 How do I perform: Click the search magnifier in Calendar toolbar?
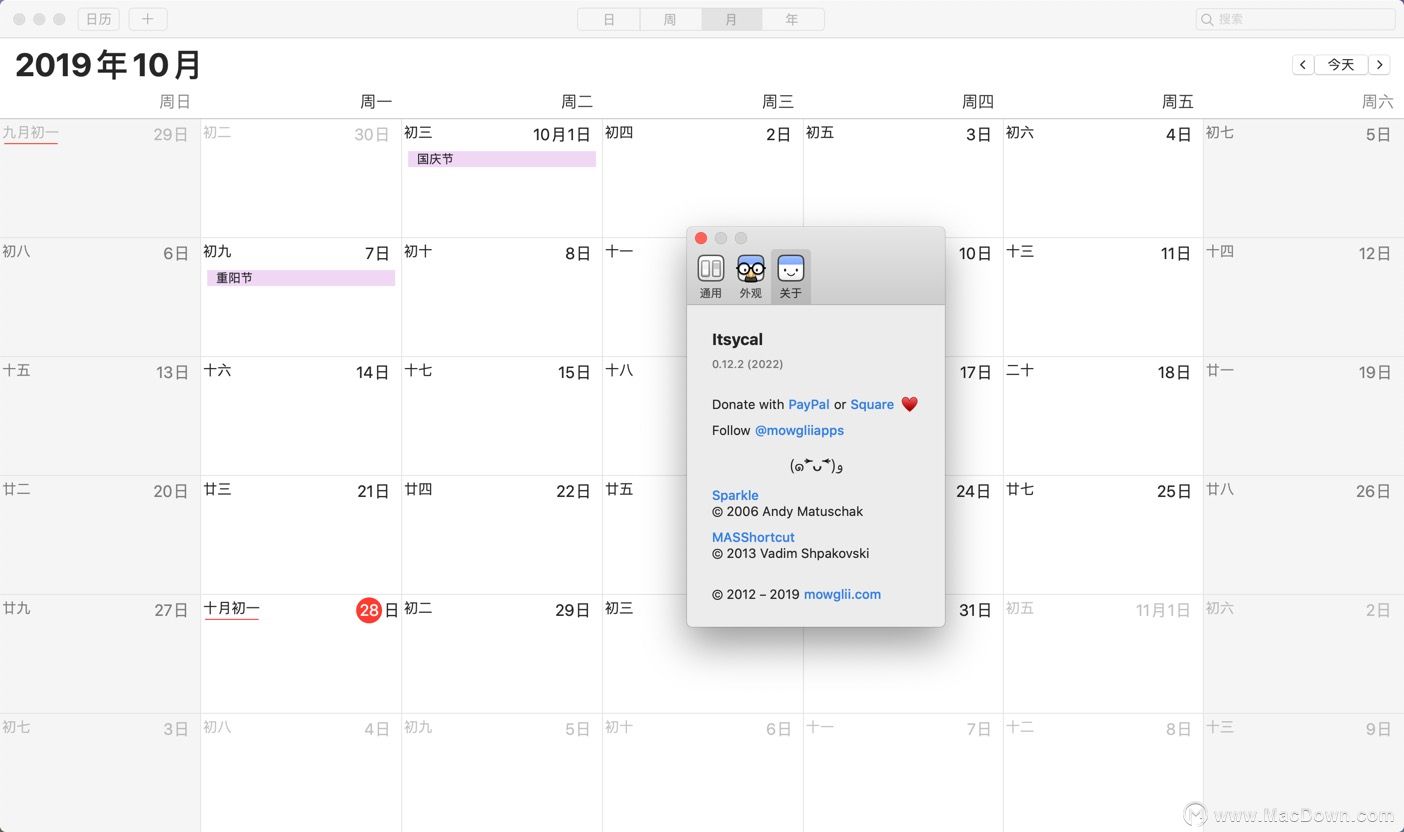[1208, 19]
